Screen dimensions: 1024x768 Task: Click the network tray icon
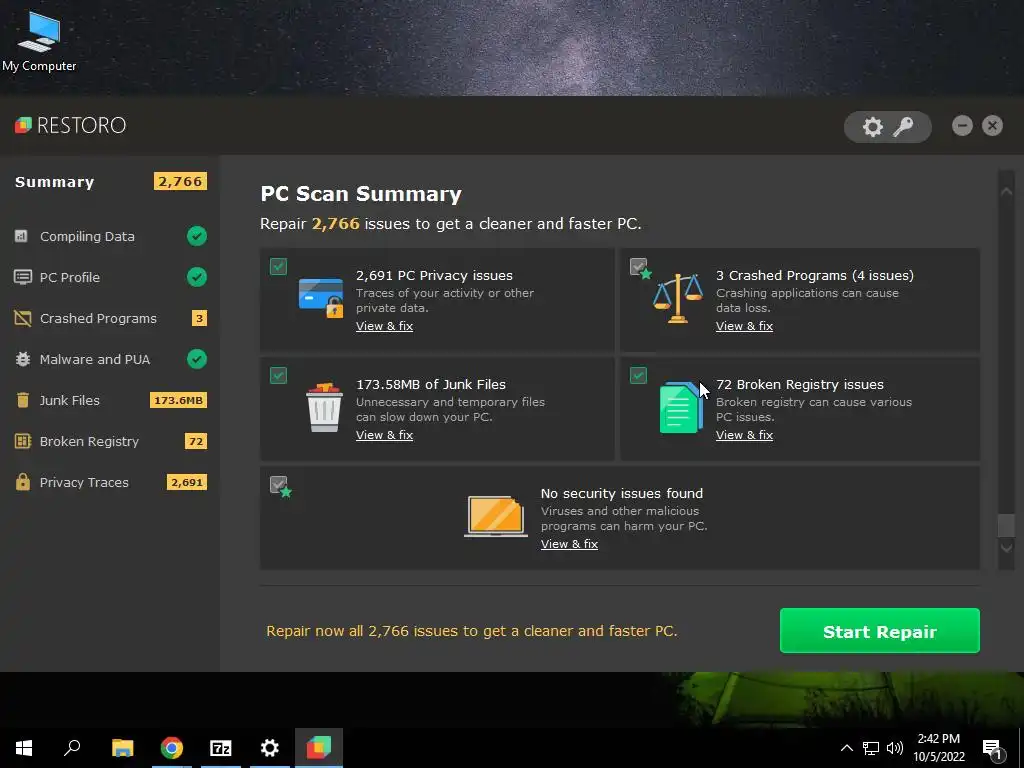(871, 748)
